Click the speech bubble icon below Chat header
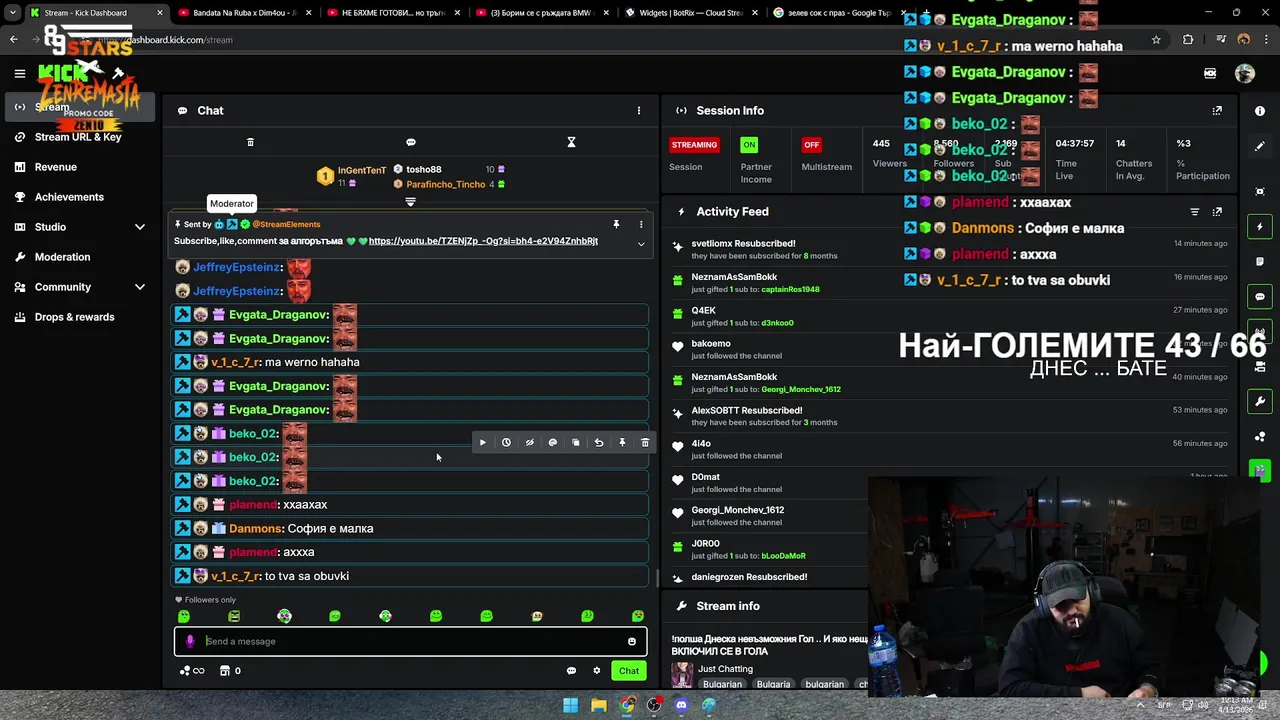 click(x=411, y=142)
